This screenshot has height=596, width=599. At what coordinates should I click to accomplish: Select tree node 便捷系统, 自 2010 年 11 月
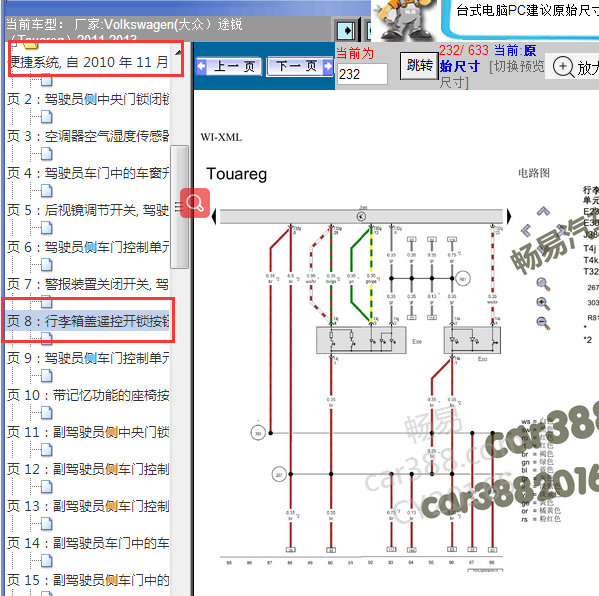click(89, 62)
